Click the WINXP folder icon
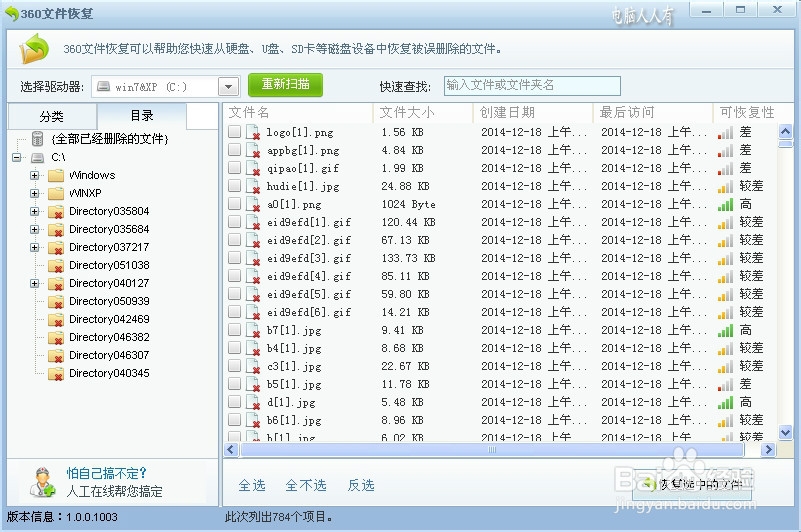 click(56, 193)
